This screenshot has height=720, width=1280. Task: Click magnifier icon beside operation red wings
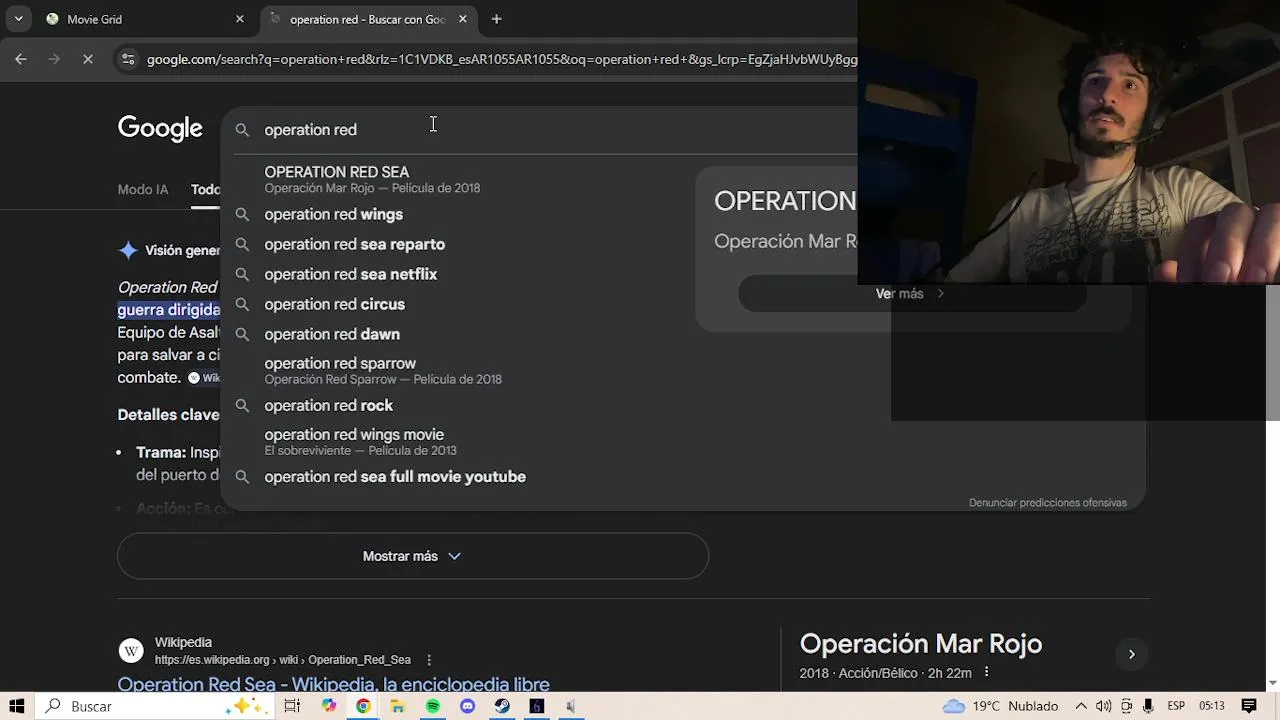tap(242, 214)
